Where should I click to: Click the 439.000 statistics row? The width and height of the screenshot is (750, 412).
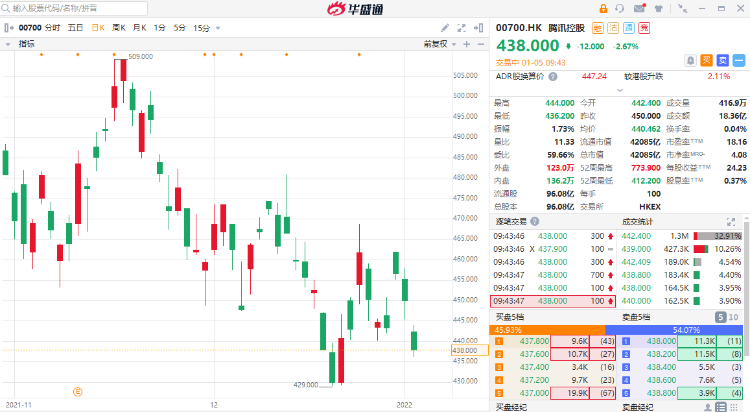682,249
